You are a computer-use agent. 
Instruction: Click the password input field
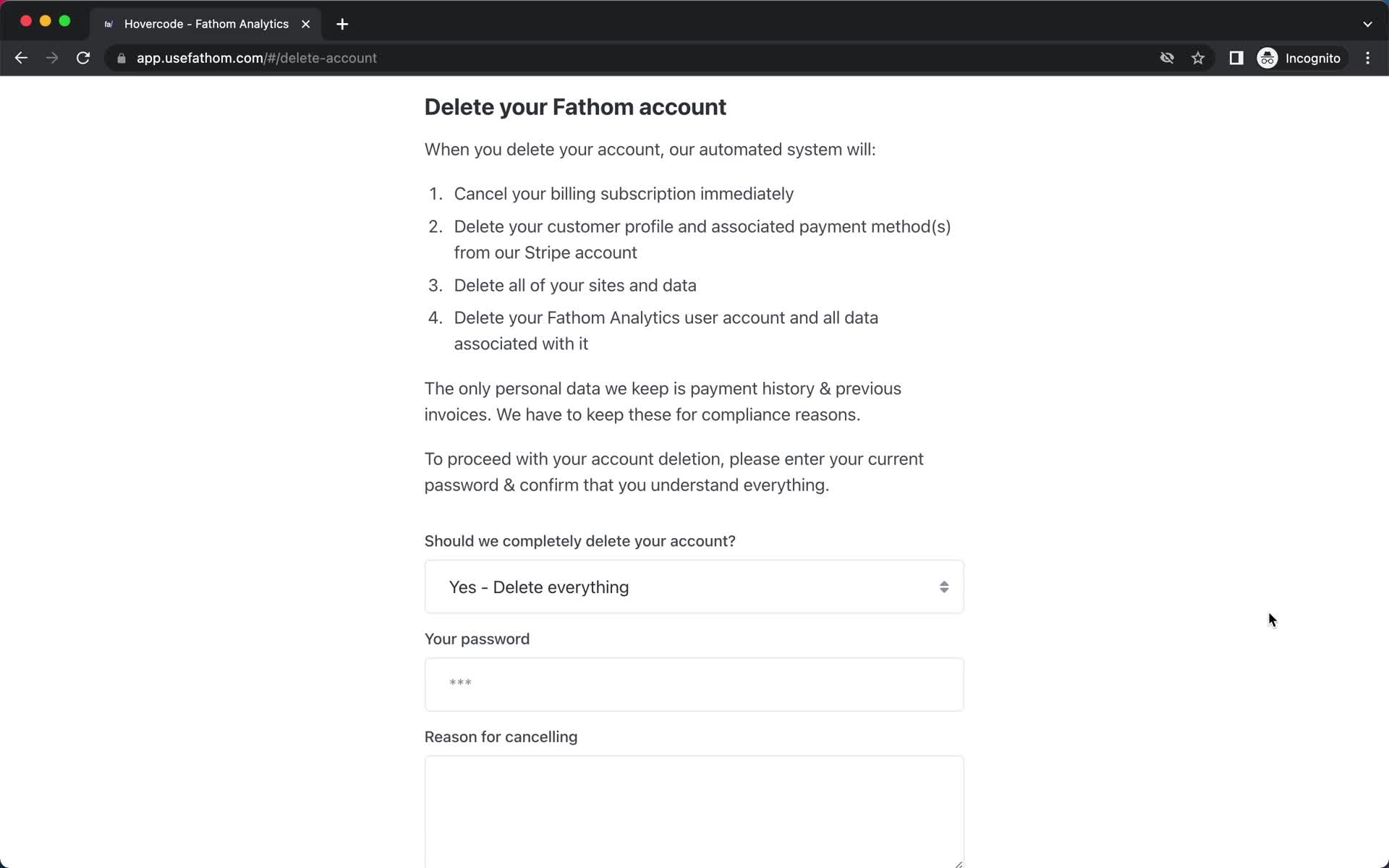(x=694, y=684)
